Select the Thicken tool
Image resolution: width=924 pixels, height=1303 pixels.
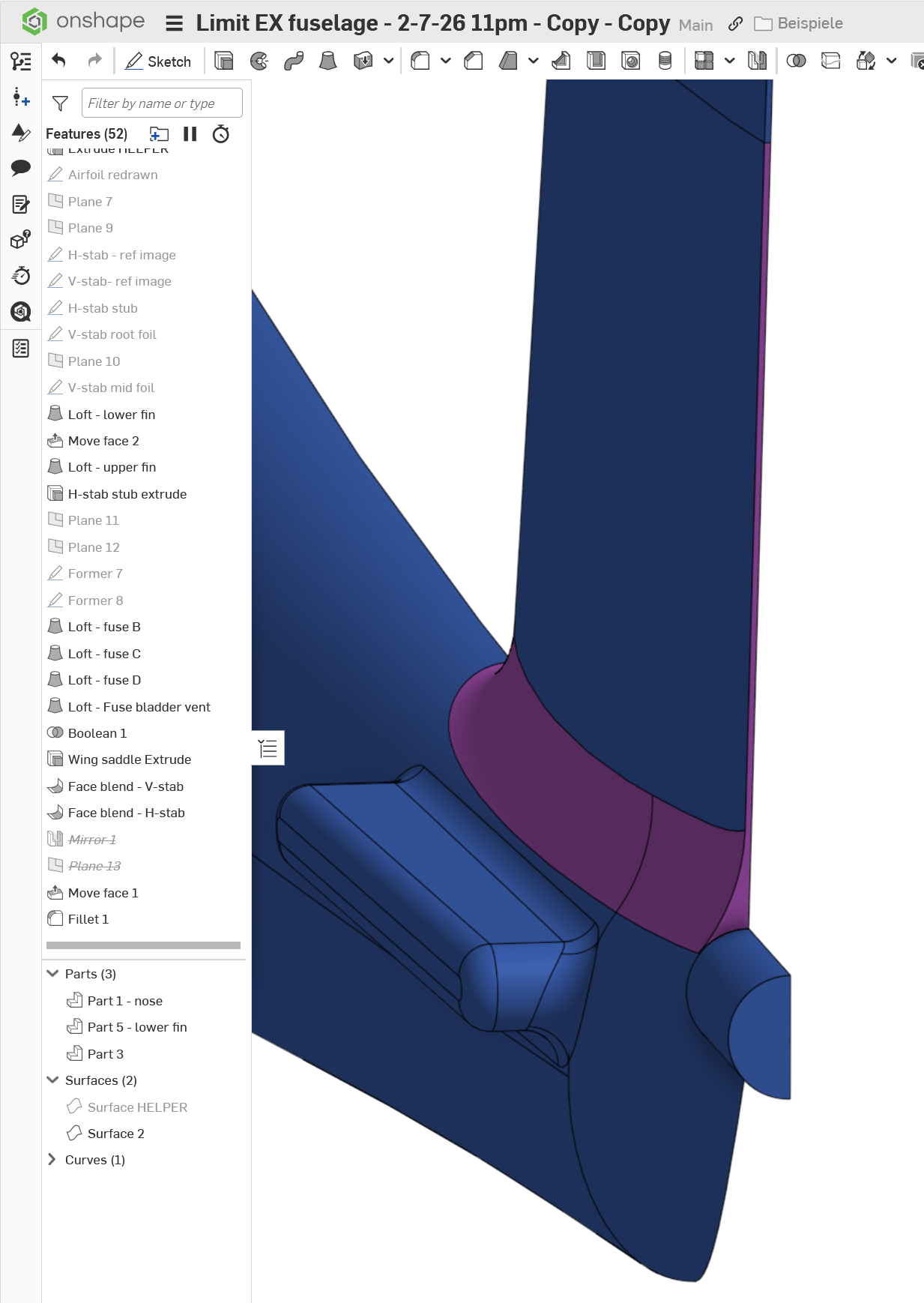(x=363, y=61)
